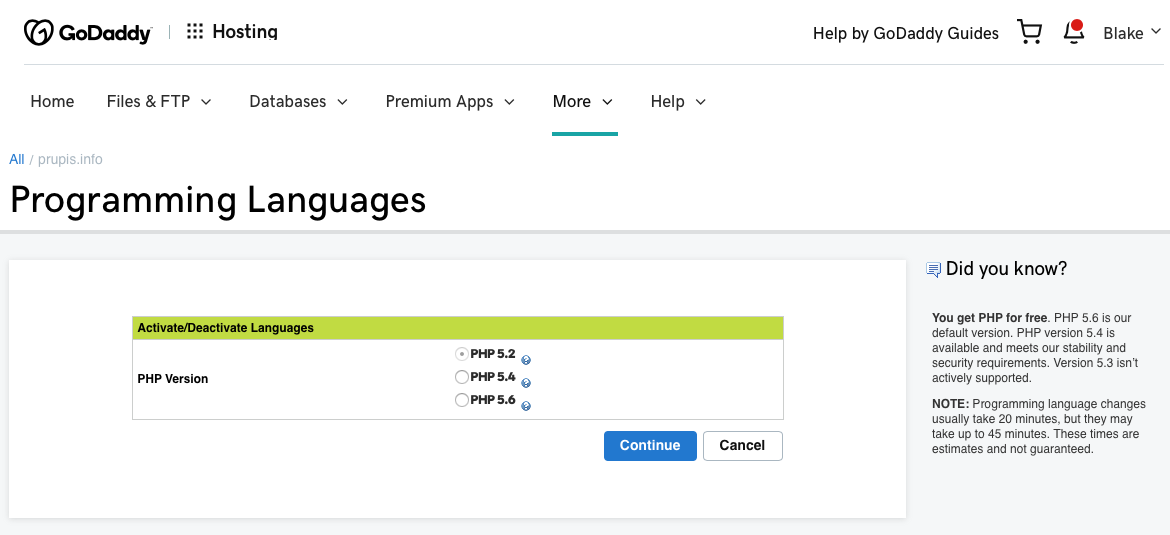The height and width of the screenshot is (535, 1170).
Task: Pick the PHP 5.6 radio option
Action: pyautogui.click(x=461, y=400)
